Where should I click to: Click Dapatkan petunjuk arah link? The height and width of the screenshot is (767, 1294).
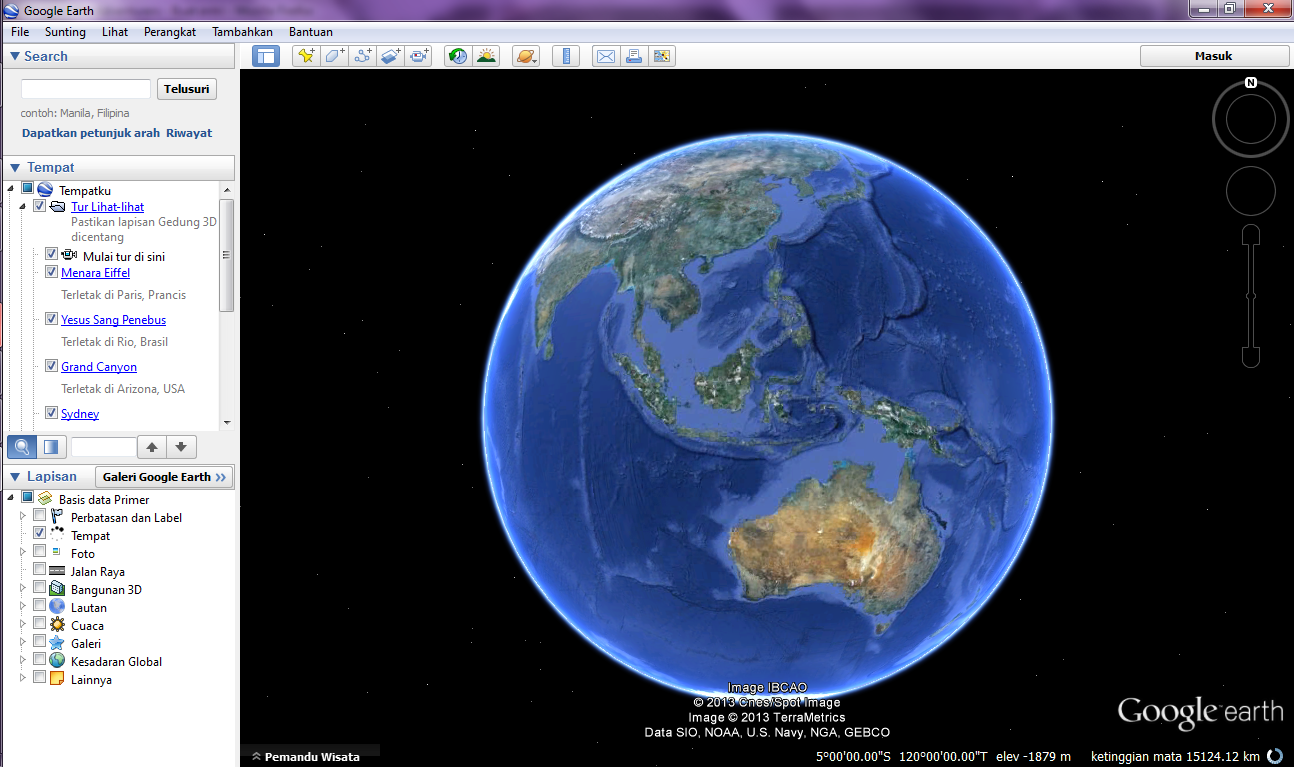pos(91,133)
